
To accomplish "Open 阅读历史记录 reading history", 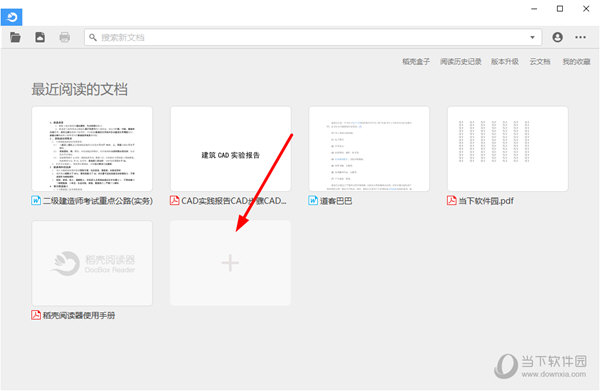I will (x=461, y=62).
